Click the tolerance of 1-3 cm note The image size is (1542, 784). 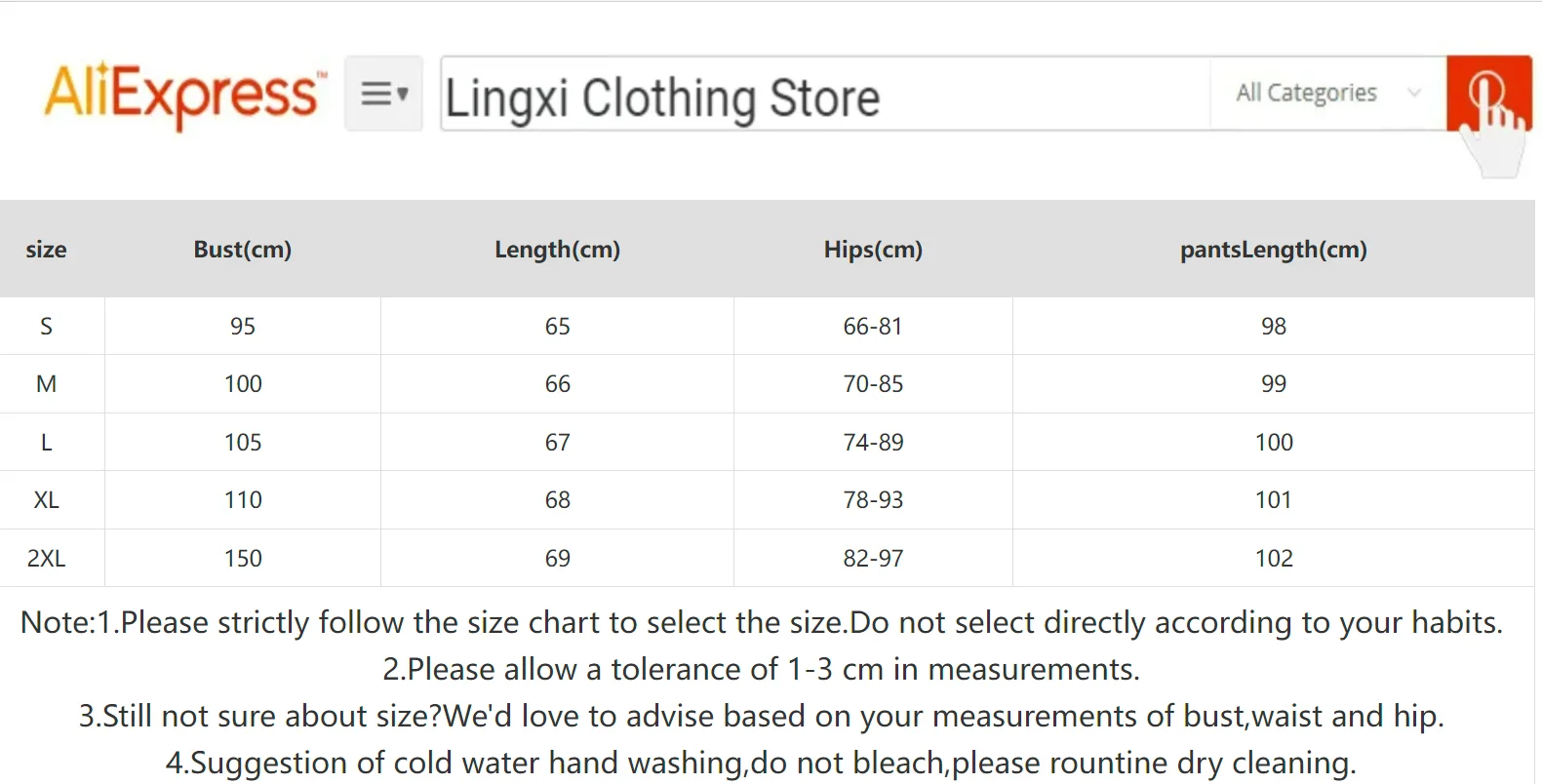click(761, 670)
